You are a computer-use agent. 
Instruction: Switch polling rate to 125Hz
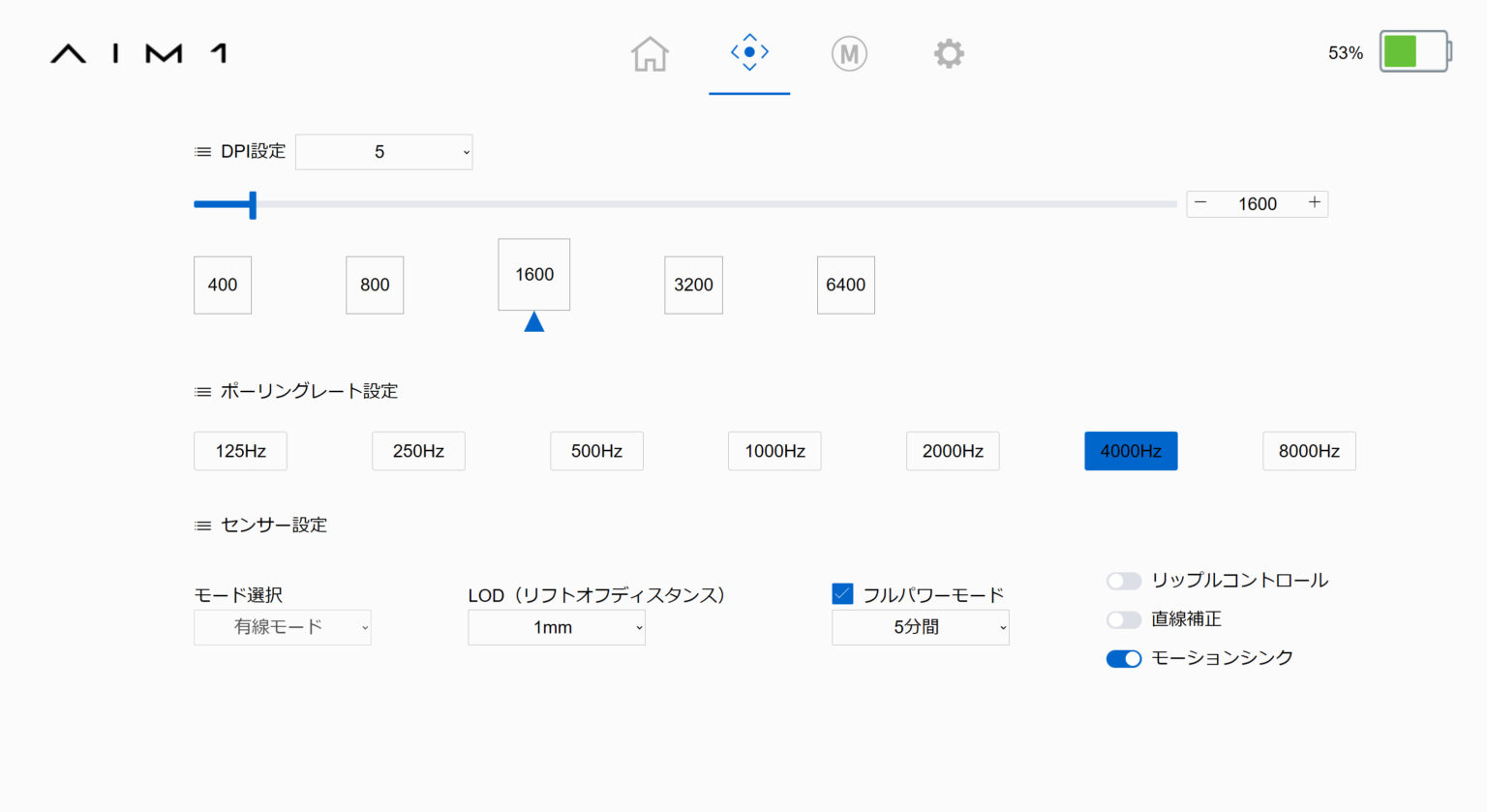pyautogui.click(x=240, y=451)
